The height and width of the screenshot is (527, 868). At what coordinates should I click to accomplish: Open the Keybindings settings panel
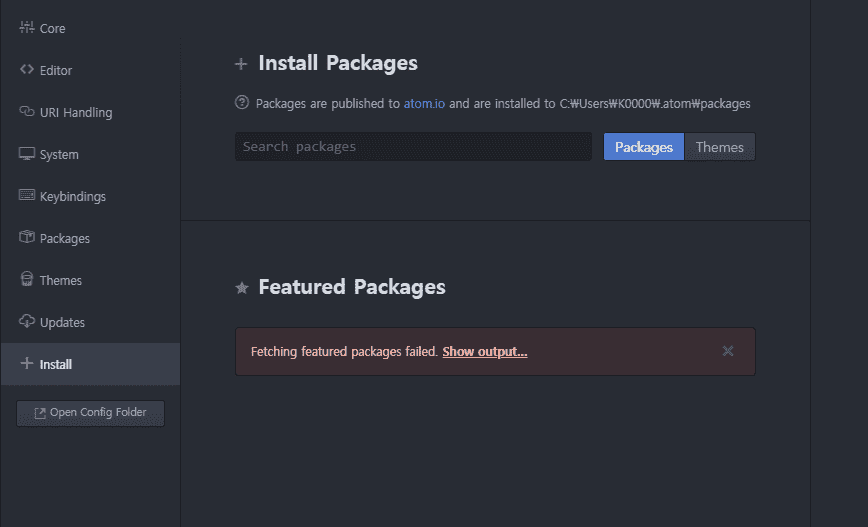(72, 196)
